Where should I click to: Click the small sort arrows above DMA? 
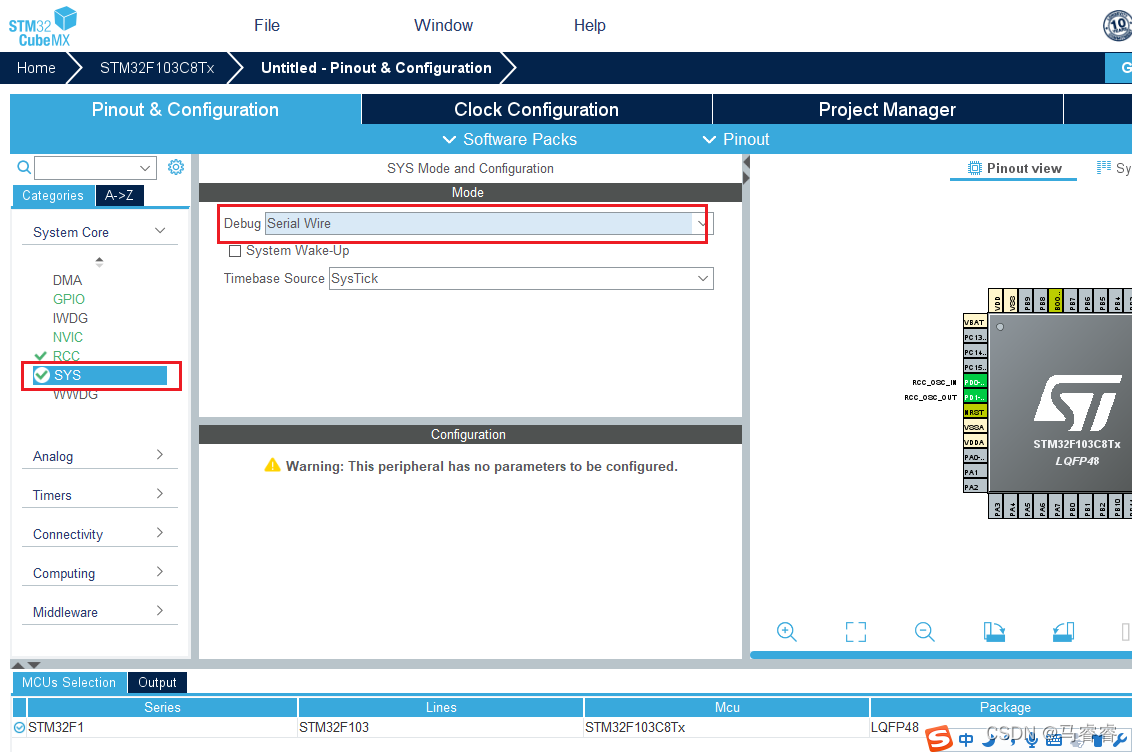coord(100,261)
